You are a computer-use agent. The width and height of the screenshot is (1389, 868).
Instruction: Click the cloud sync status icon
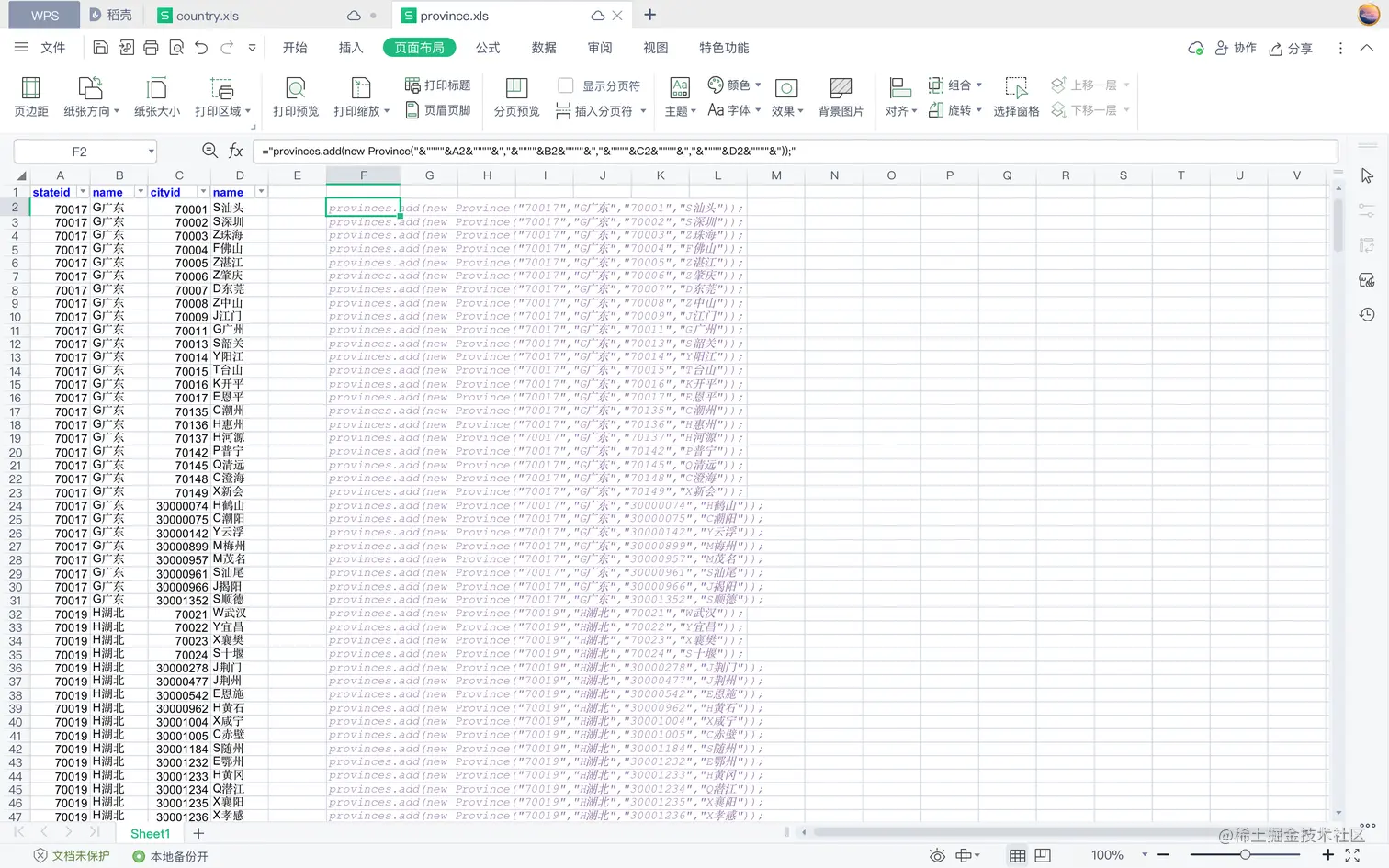(x=1195, y=48)
